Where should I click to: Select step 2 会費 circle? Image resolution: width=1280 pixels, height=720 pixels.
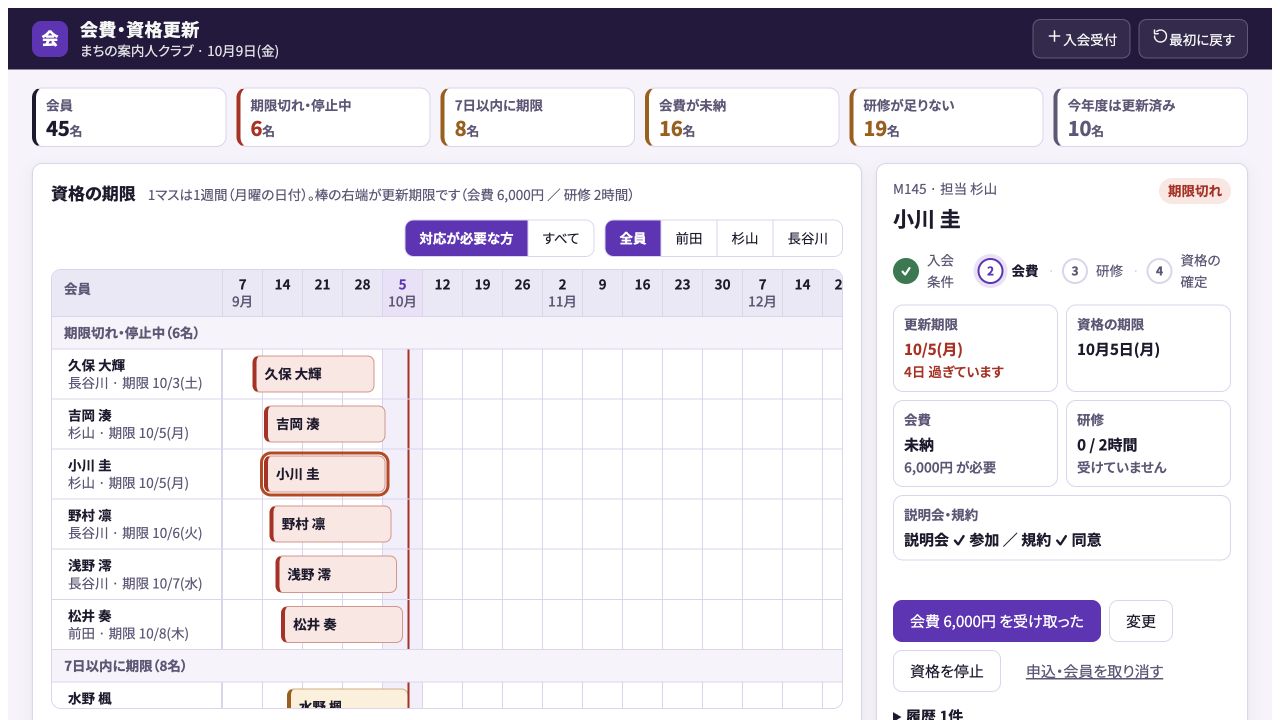[x=990, y=271]
